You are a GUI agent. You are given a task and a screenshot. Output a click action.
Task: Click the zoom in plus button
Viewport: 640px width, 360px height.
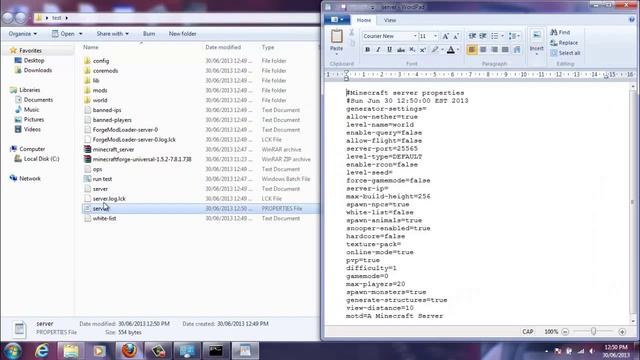tap(622, 332)
